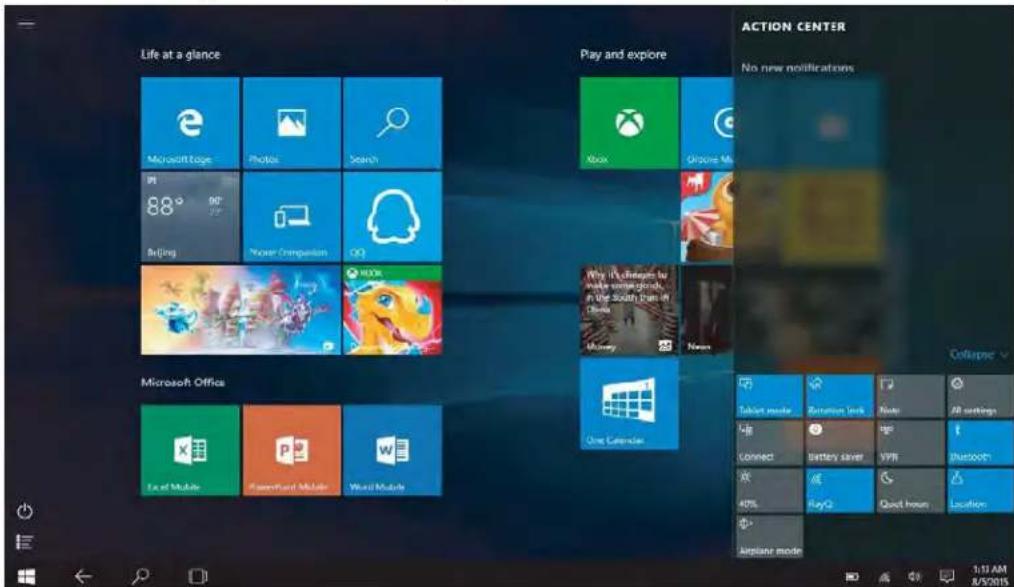This screenshot has width=1014, height=587.
Task: Launch the Word Mobile tile
Action: 392,450
